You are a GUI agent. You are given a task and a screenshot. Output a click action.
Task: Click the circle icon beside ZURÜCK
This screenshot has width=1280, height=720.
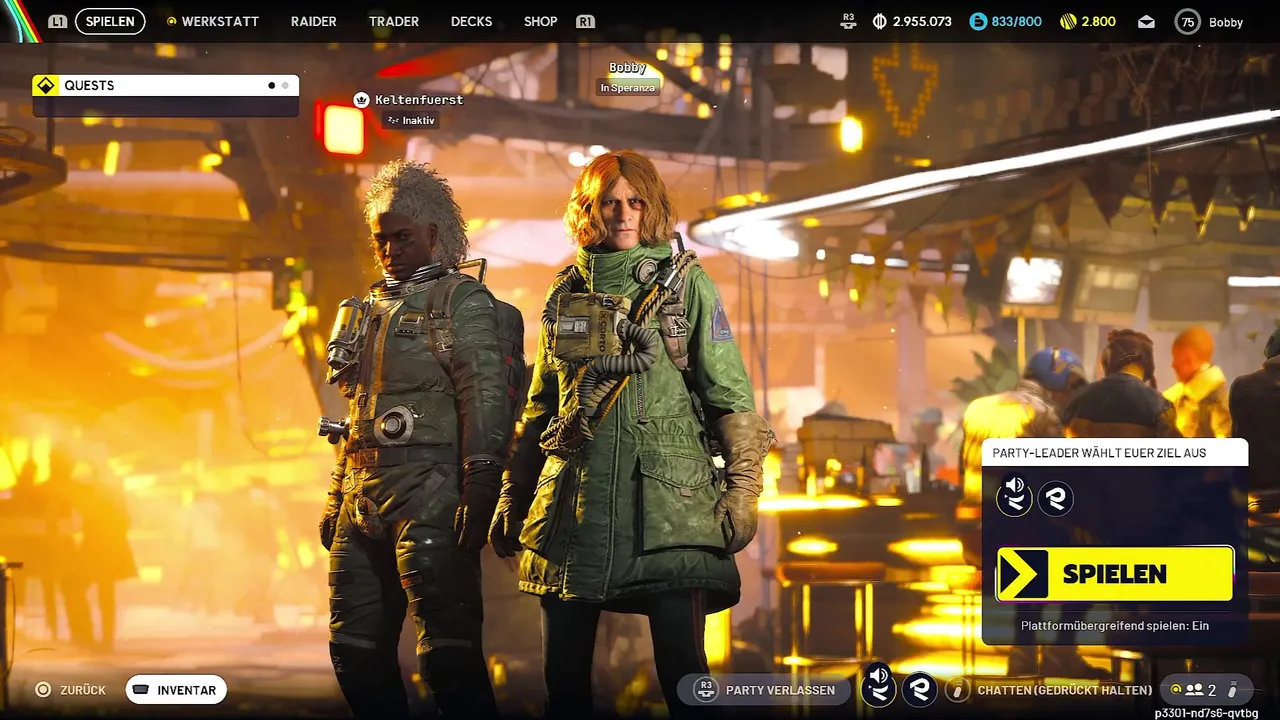[43, 690]
